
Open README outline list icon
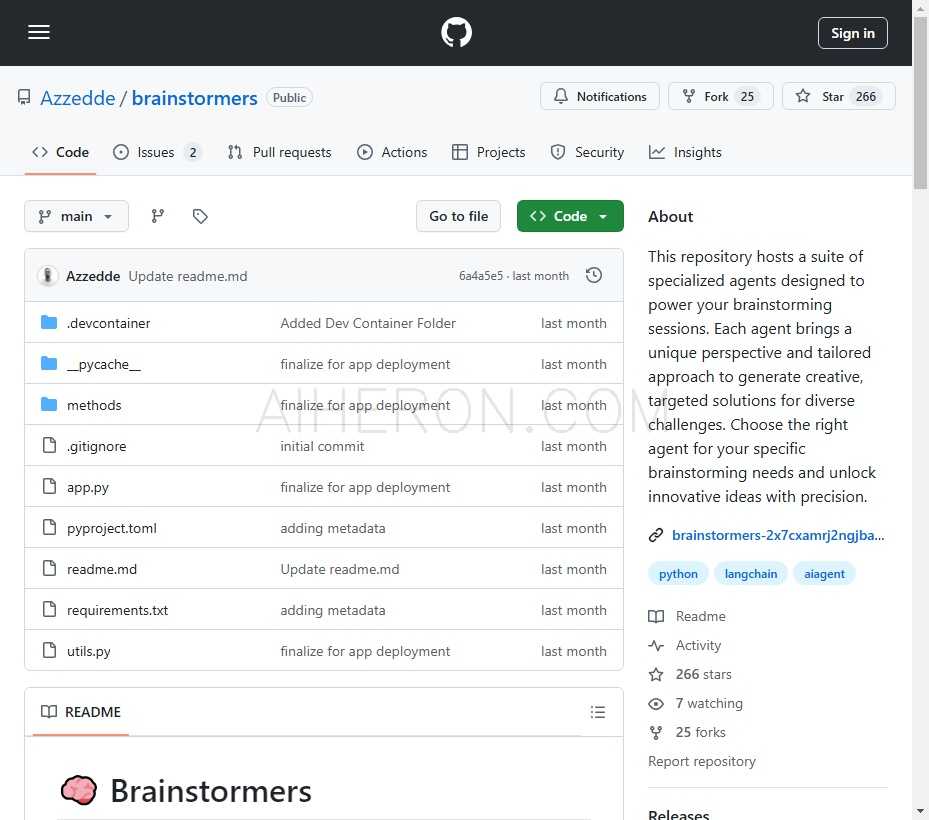(x=598, y=712)
